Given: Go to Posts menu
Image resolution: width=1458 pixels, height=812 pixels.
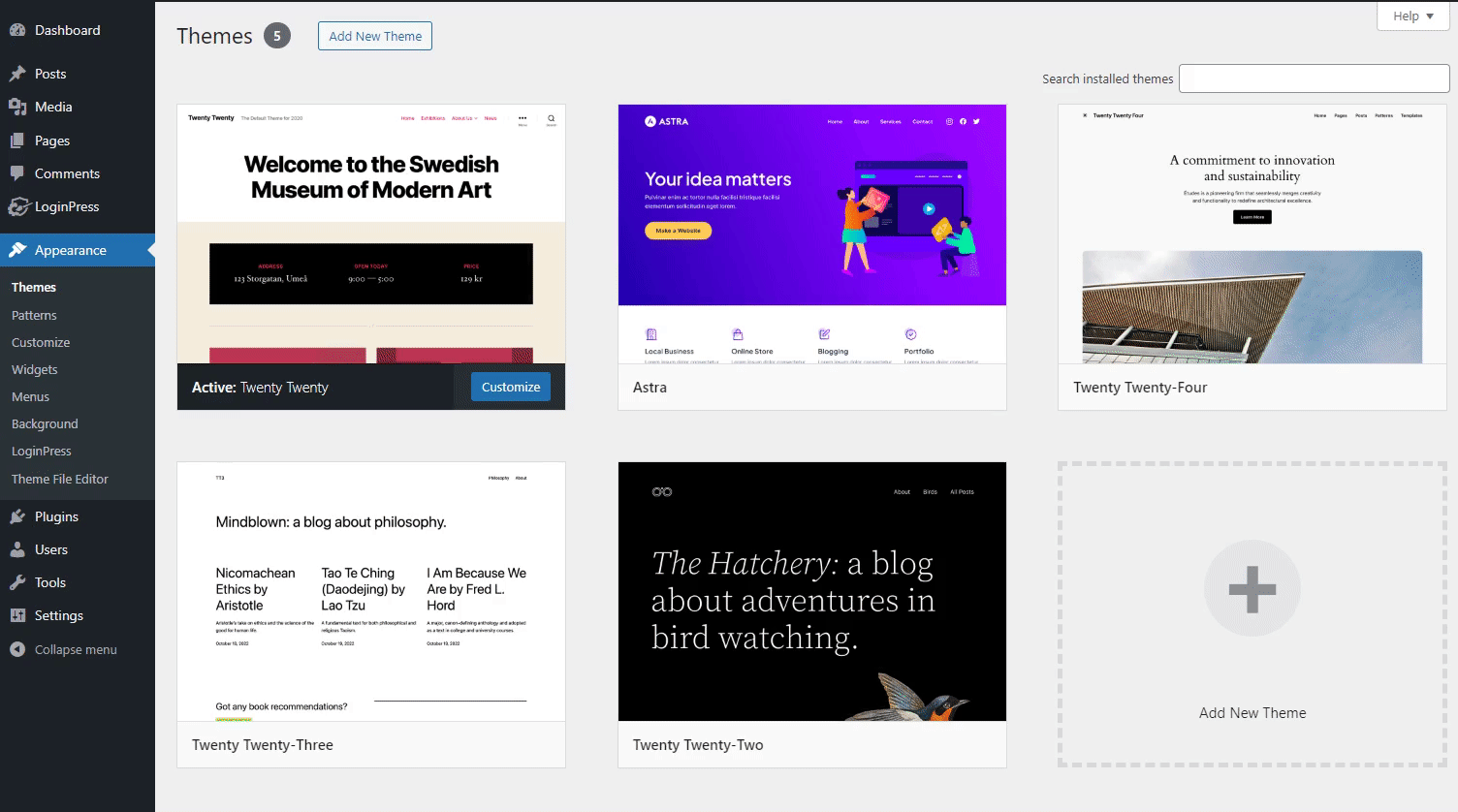Looking at the screenshot, I should point(78,74).
